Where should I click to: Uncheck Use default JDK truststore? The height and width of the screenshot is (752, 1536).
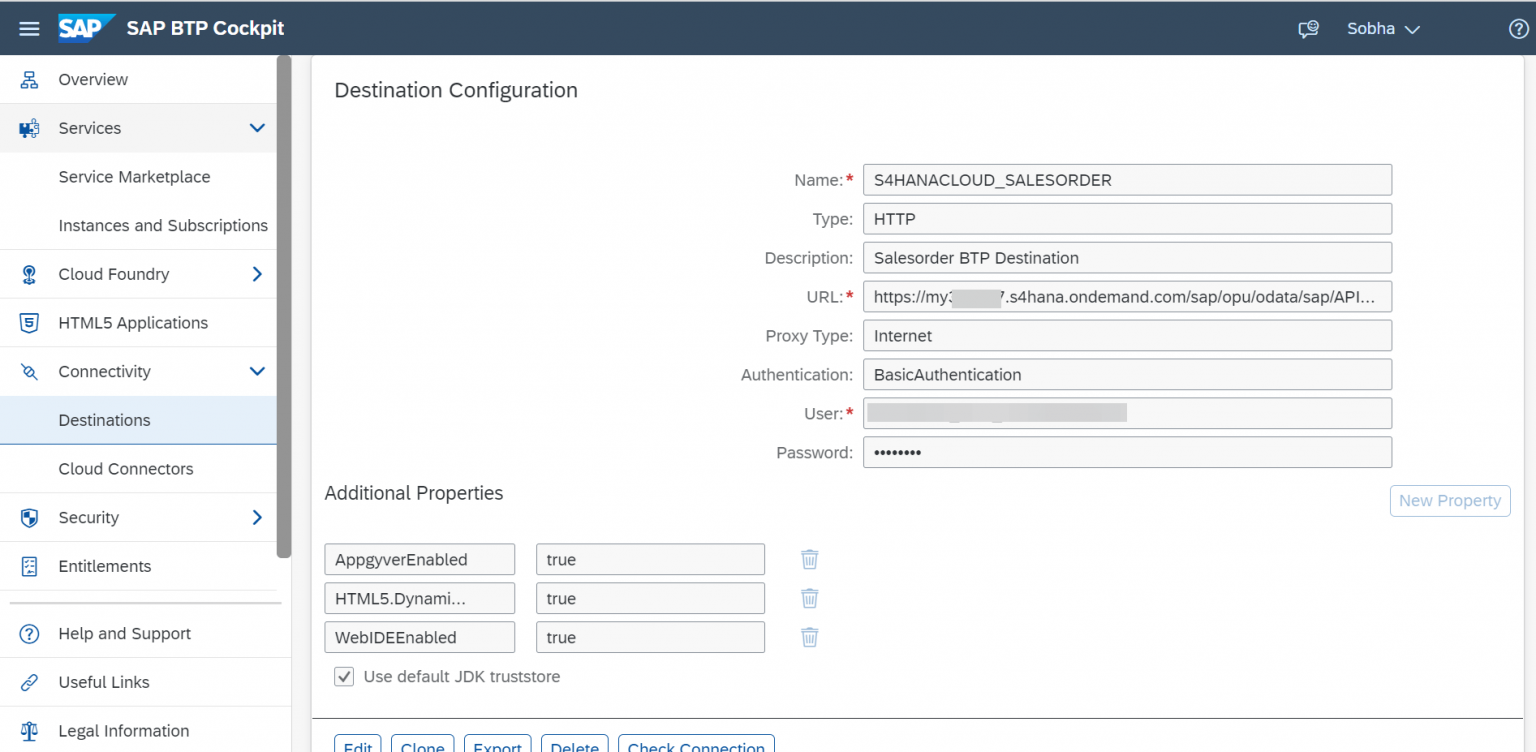[x=343, y=676]
